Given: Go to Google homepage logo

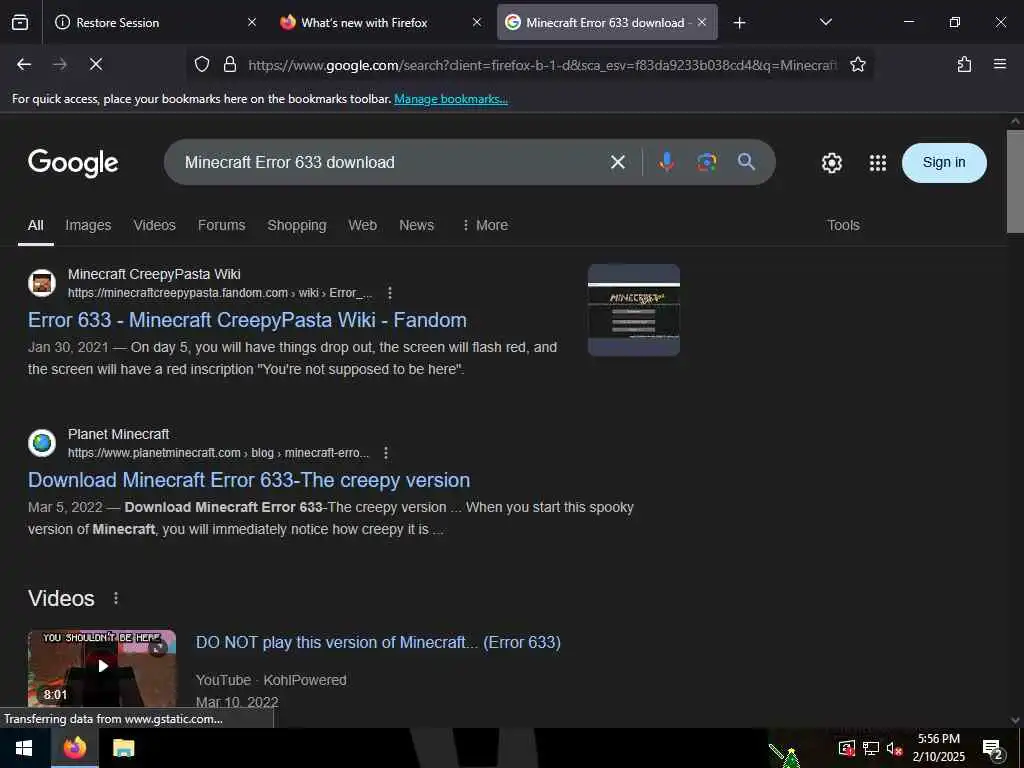Looking at the screenshot, I should (x=73, y=163).
